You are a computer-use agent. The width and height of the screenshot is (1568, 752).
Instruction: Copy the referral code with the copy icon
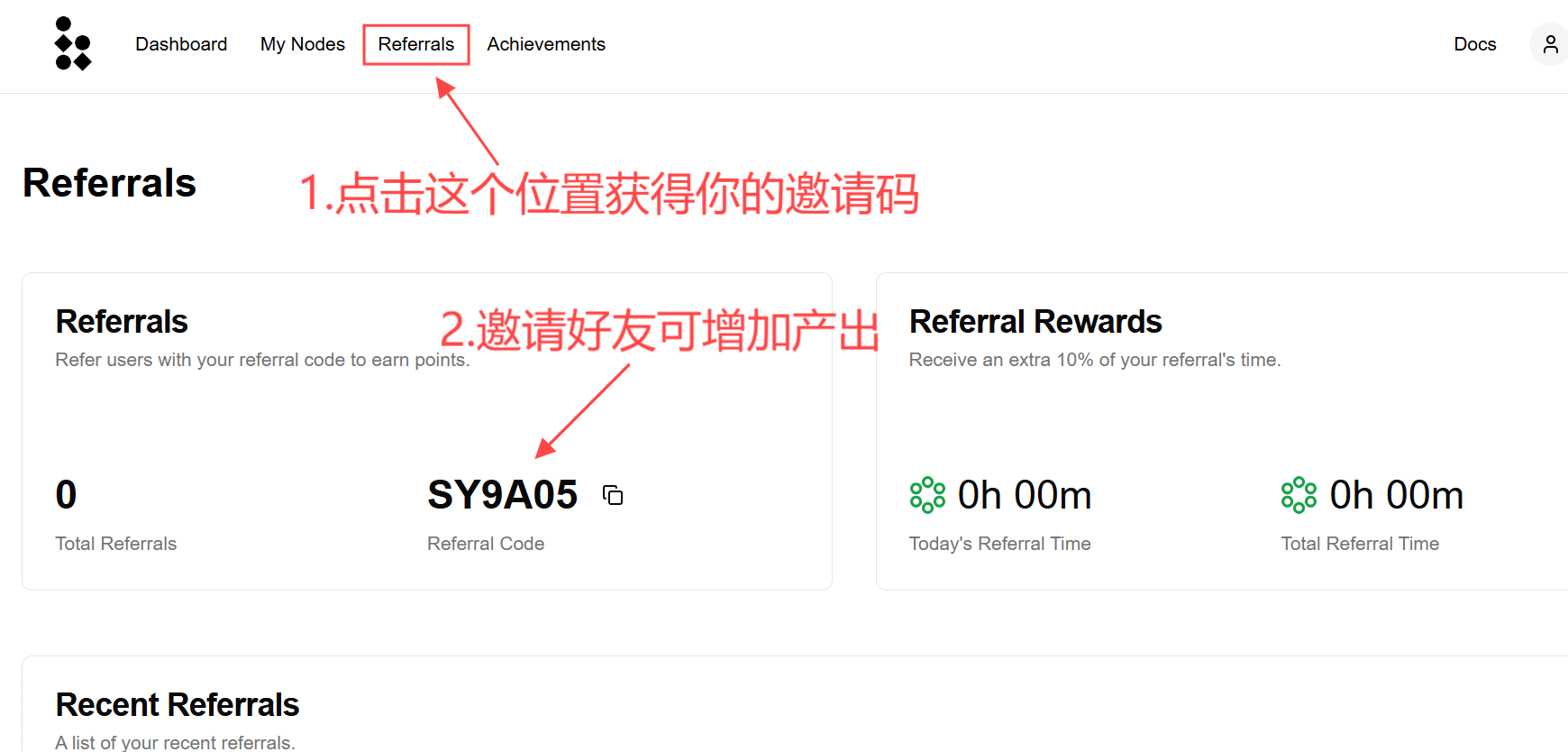point(613,495)
